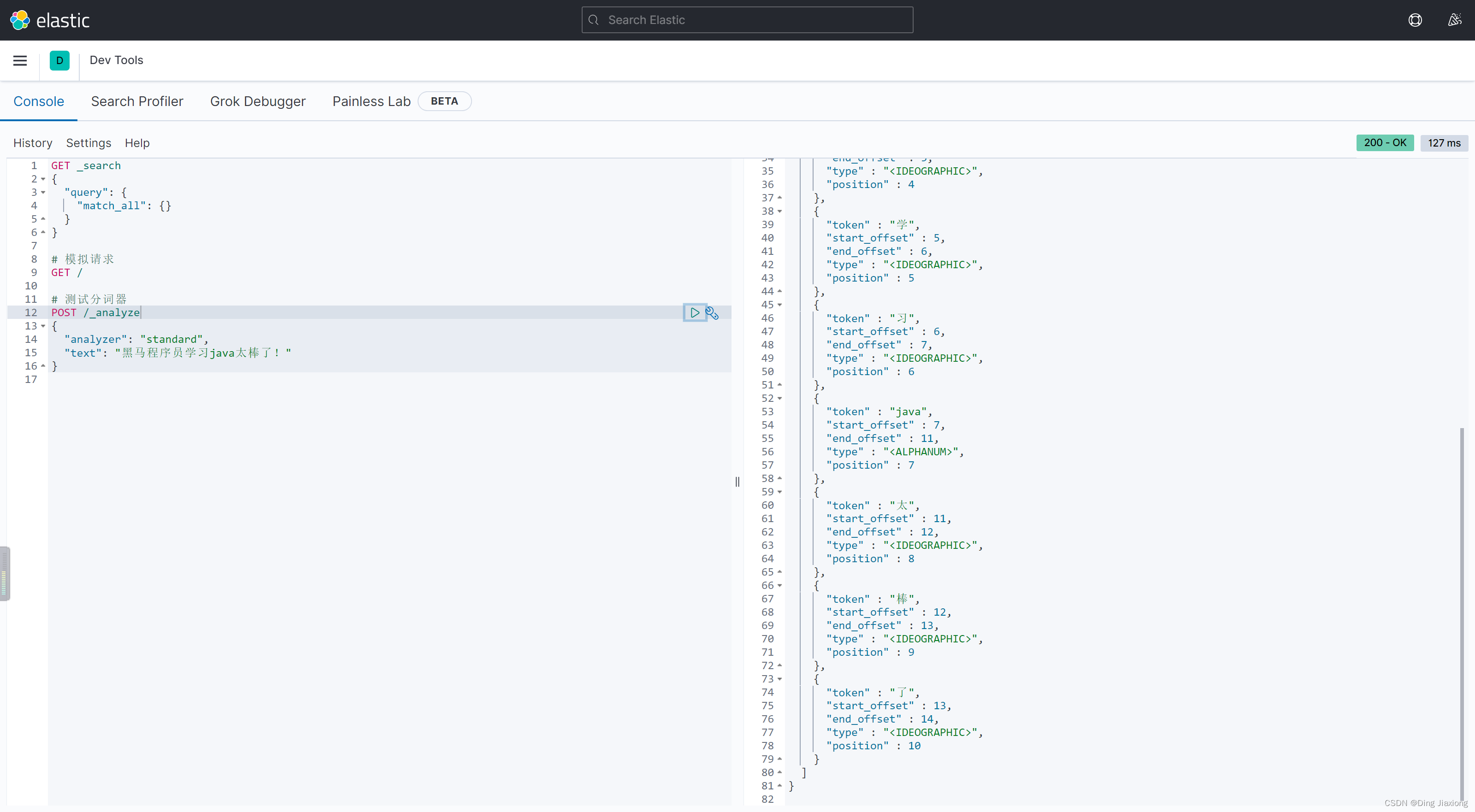The image size is (1475, 812).
Task: Open the Search Elastic input field
Action: [747, 20]
